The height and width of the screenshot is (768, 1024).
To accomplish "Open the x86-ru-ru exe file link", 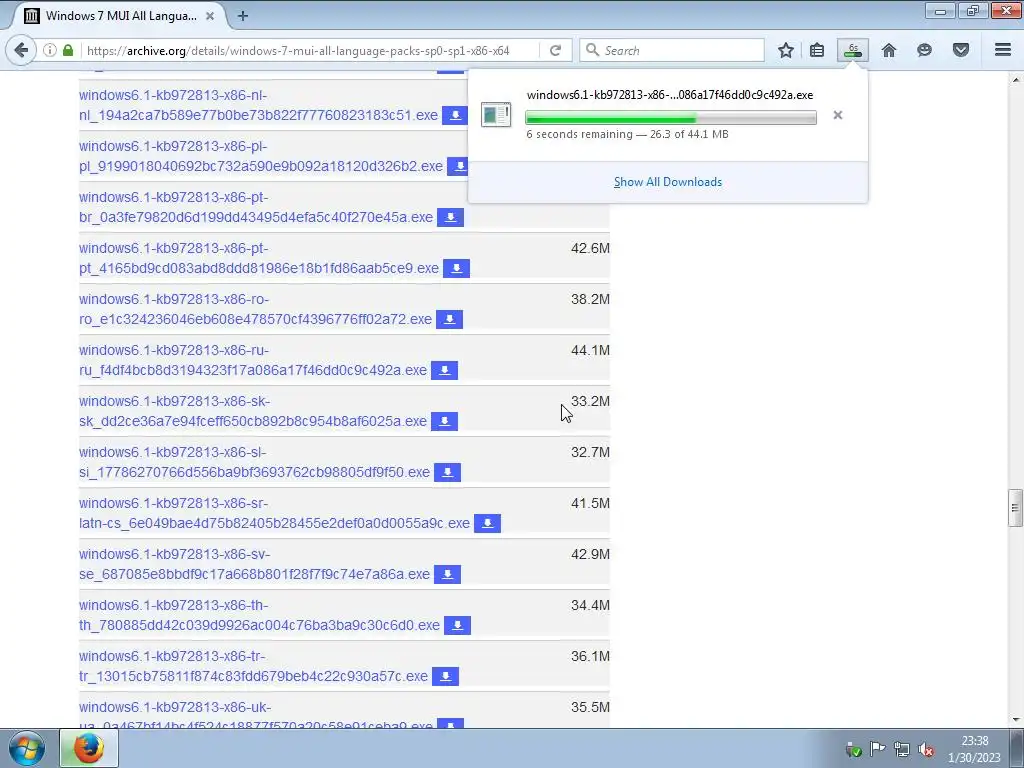I will (253, 360).
